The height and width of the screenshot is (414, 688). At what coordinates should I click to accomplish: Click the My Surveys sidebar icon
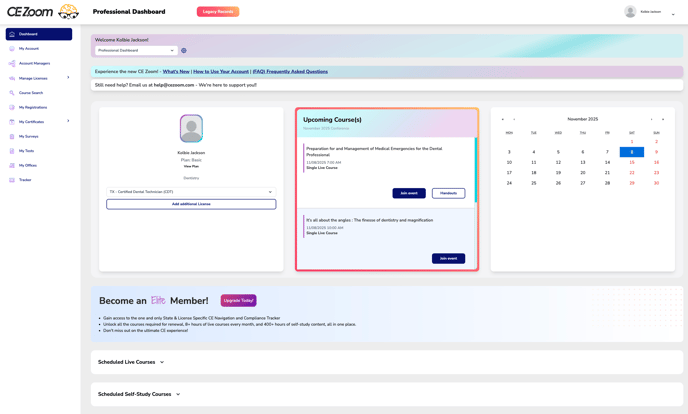[x=12, y=136]
